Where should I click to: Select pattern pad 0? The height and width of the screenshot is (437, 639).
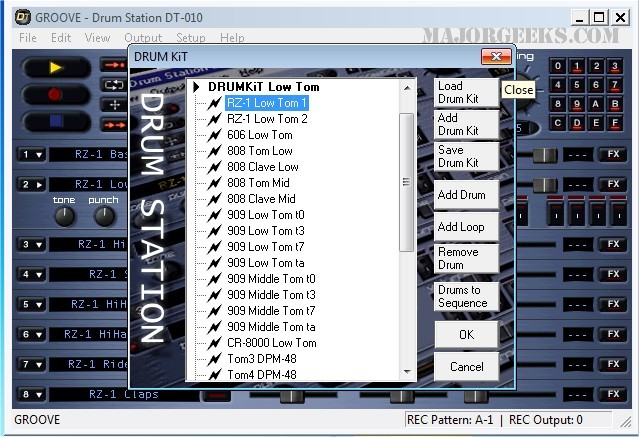point(558,66)
